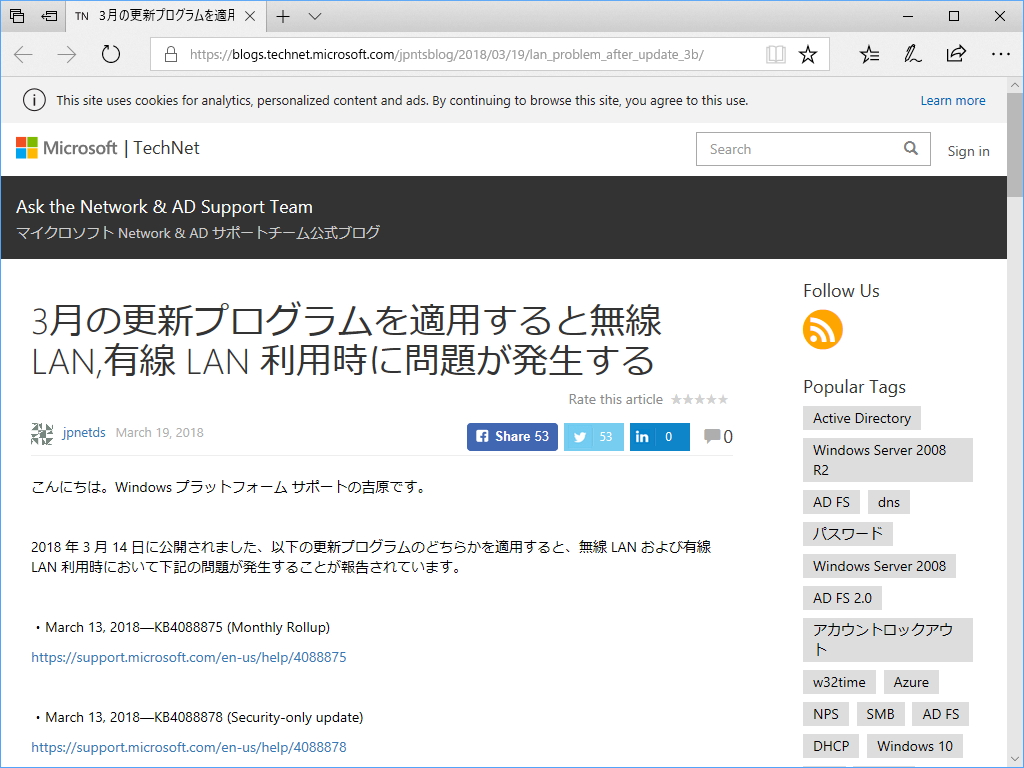Viewport: 1024px width, 768px height.
Task: Open the tab list dropdown arrow
Action: coord(313,16)
